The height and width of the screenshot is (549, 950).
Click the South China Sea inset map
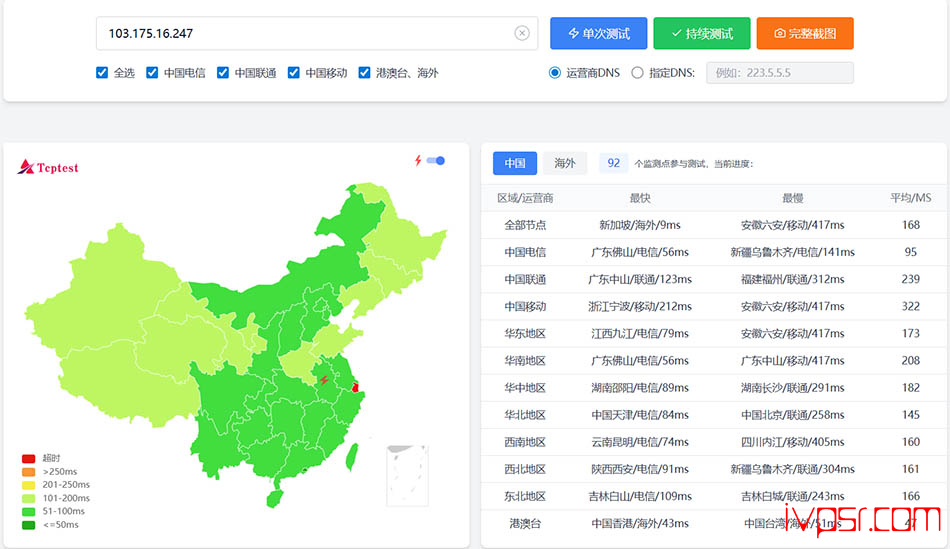point(407,476)
